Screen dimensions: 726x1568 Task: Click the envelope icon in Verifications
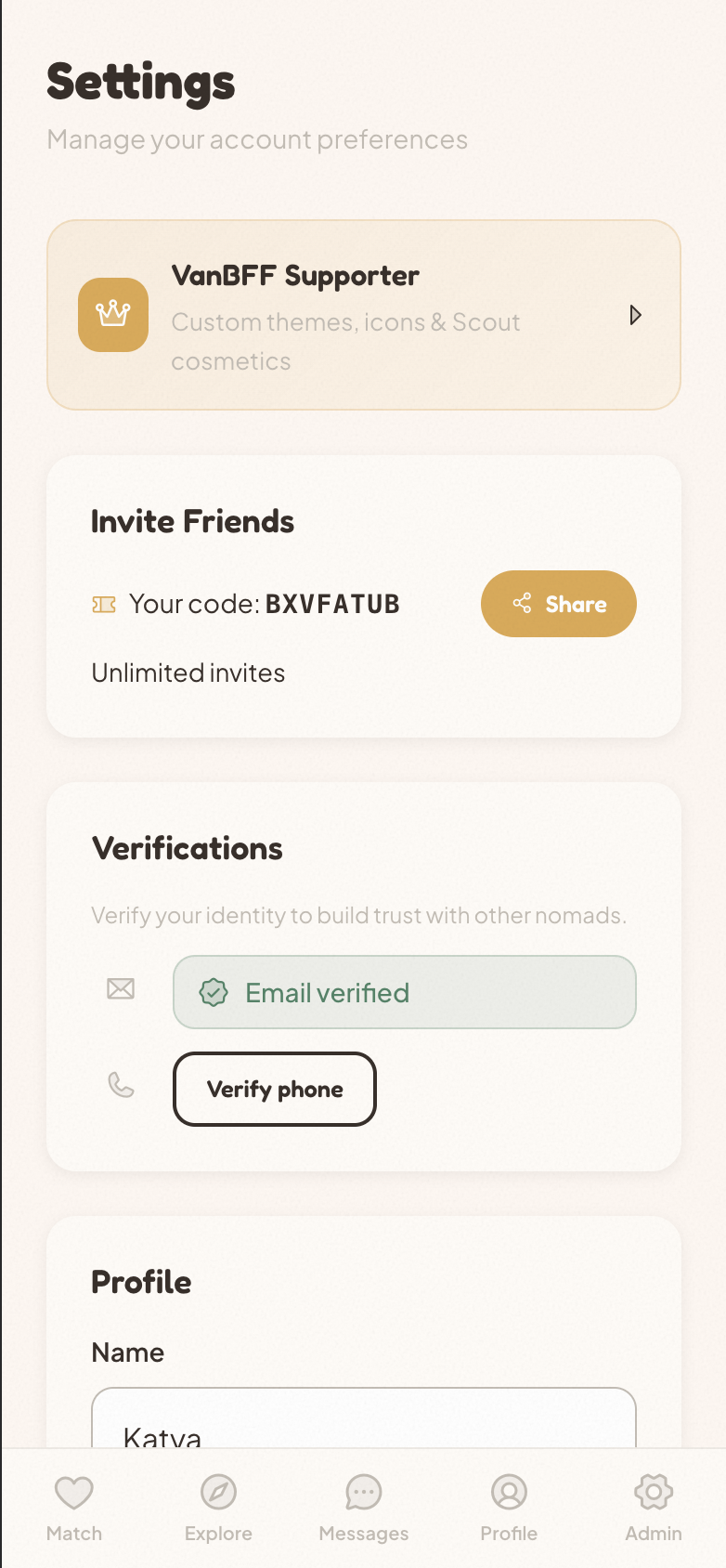tap(121, 988)
